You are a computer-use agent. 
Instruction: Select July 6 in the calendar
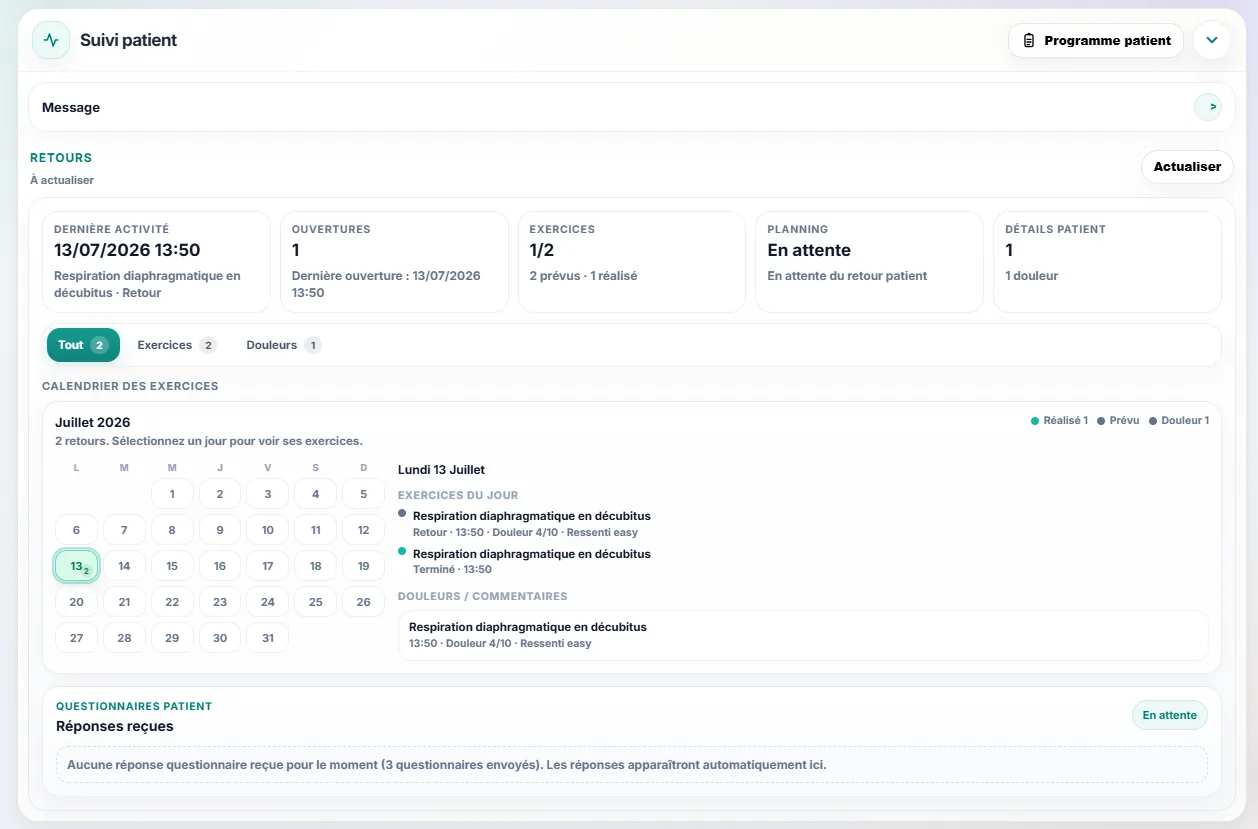pyautogui.click(x=77, y=530)
